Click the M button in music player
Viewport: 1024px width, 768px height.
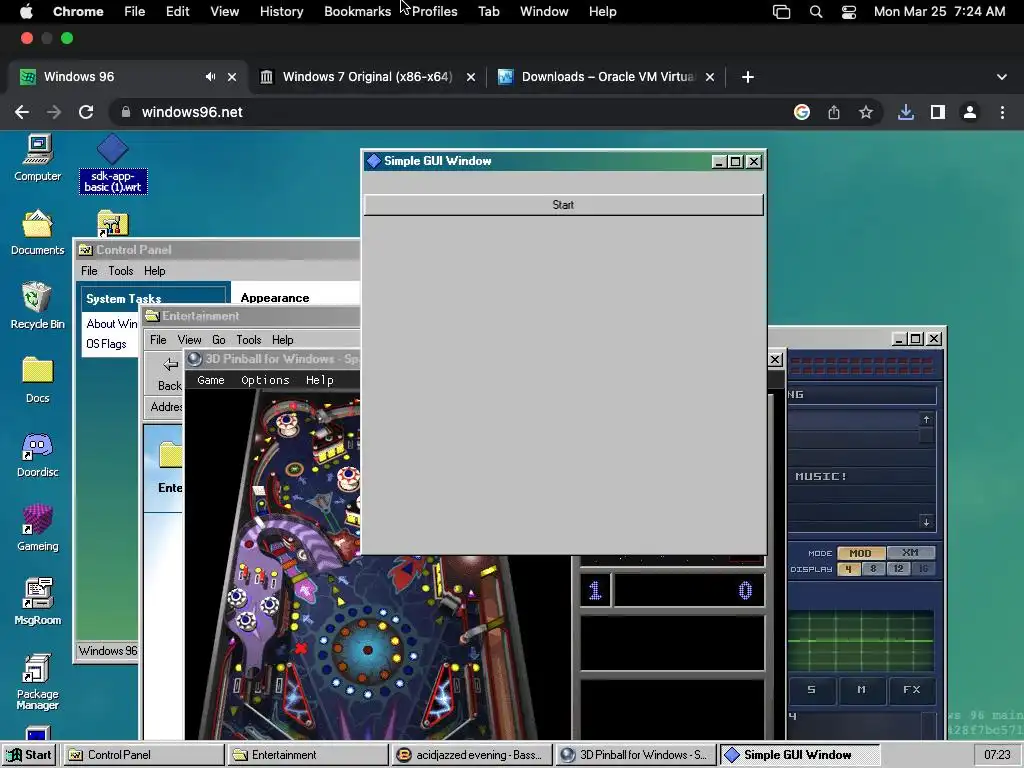click(861, 690)
